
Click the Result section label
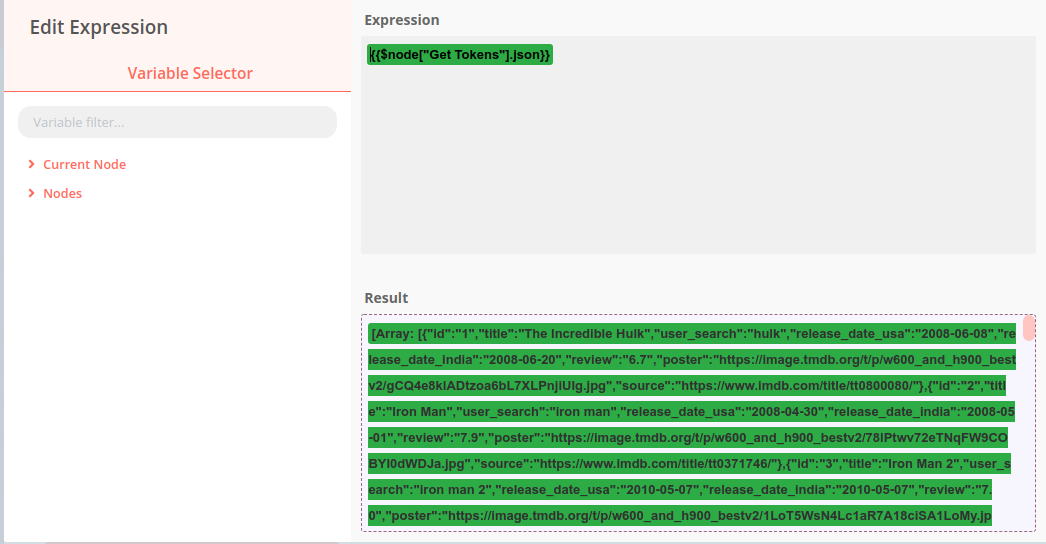click(x=386, y=298)
